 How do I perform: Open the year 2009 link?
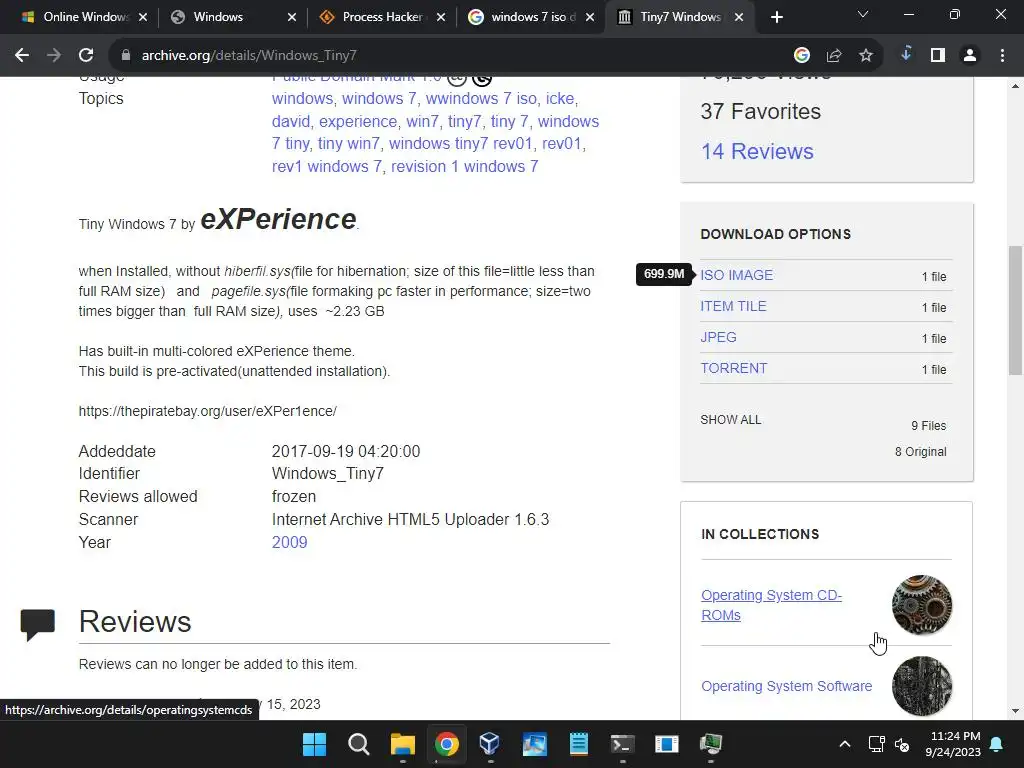tap(289, 543)
